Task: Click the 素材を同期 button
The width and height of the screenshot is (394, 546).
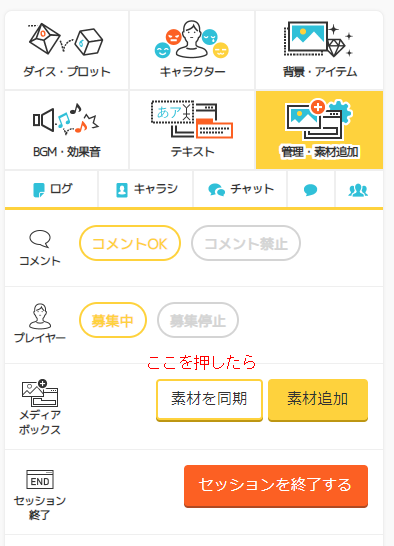Action: pyautogui.click(x=209, y=400)
